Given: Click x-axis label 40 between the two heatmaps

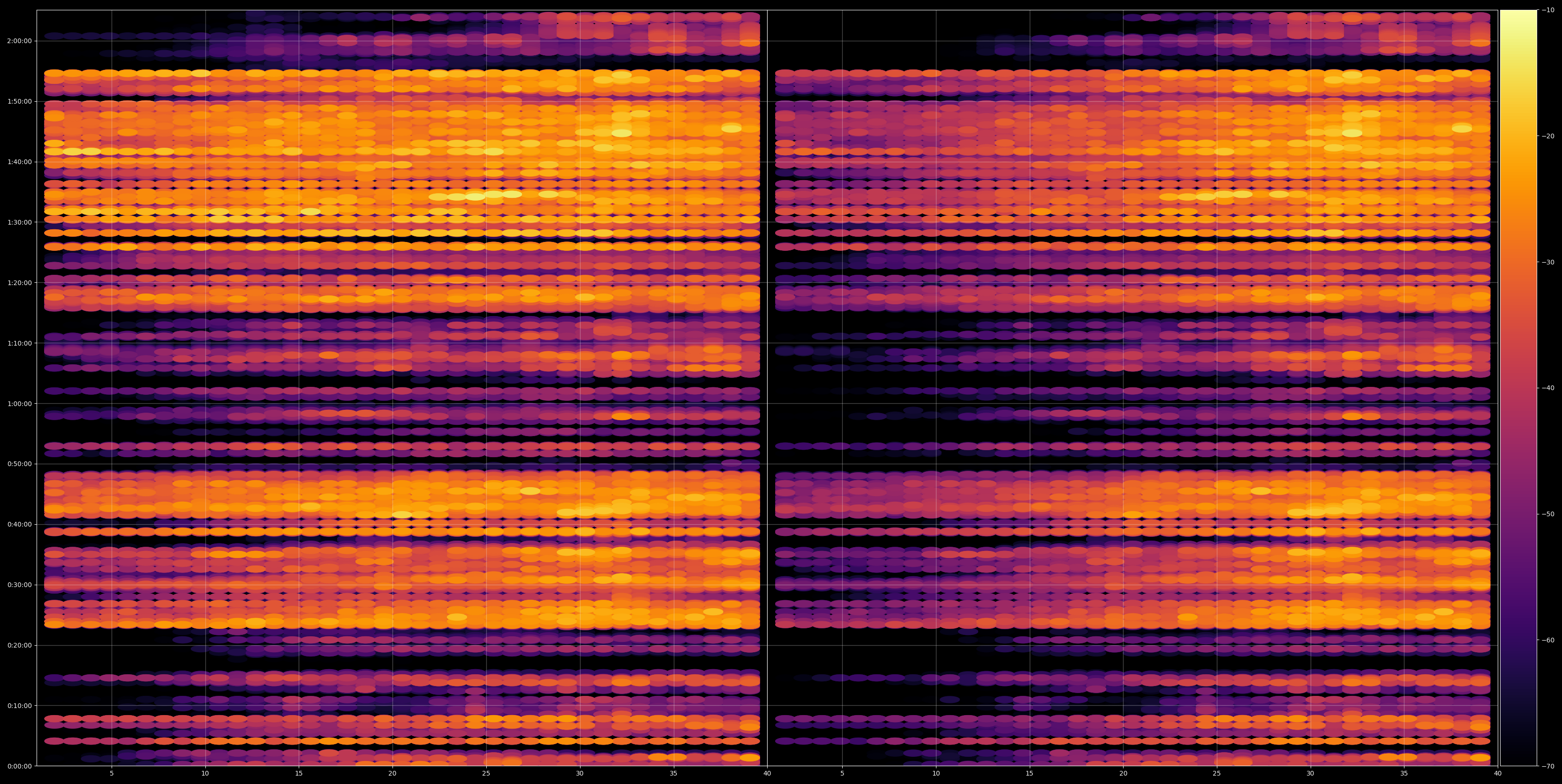Looking at the screenshot, I should [x=767, y=774].
